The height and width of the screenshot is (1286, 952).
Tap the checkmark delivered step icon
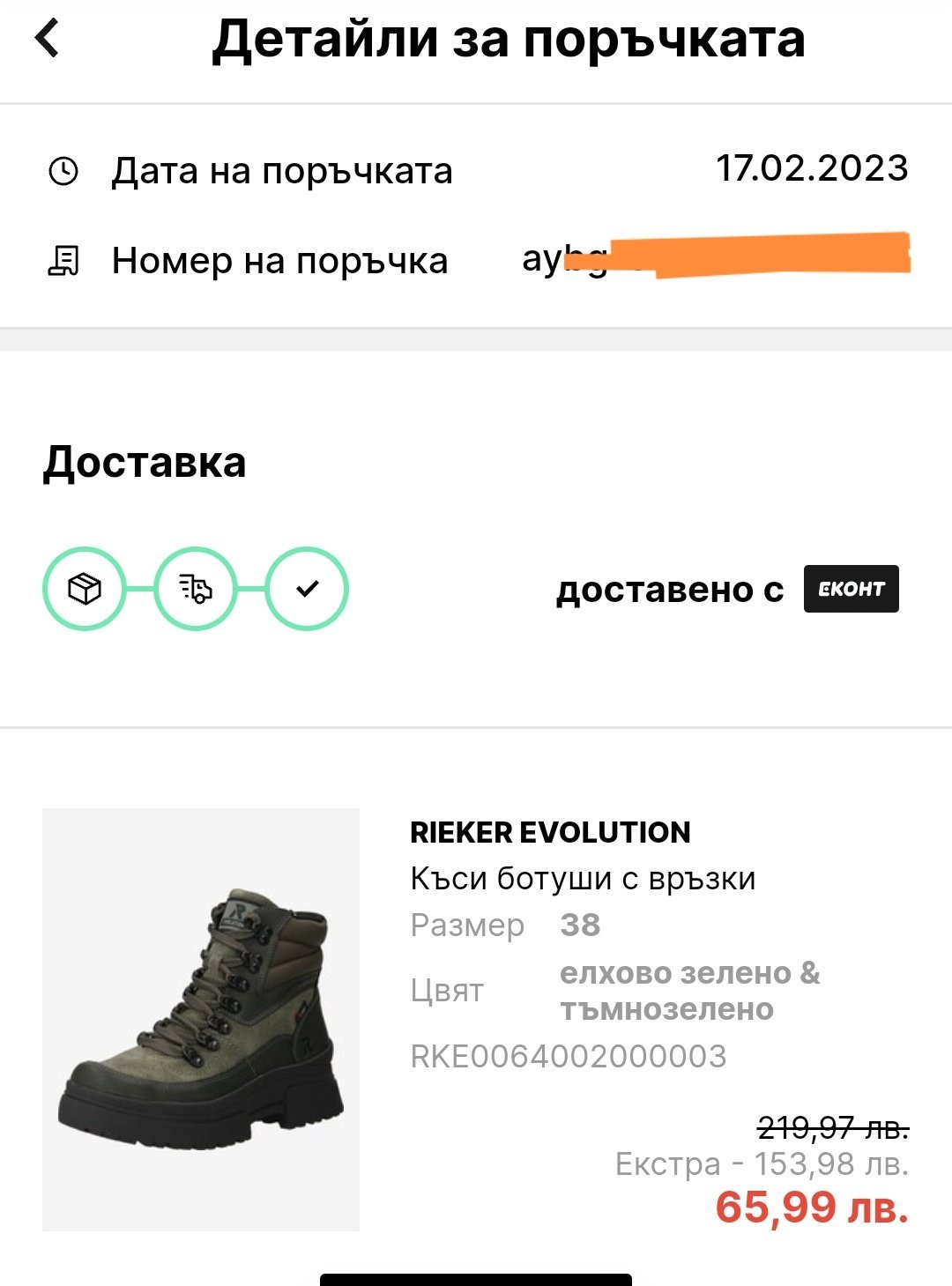pyautogui.click(x=307, y=588)
